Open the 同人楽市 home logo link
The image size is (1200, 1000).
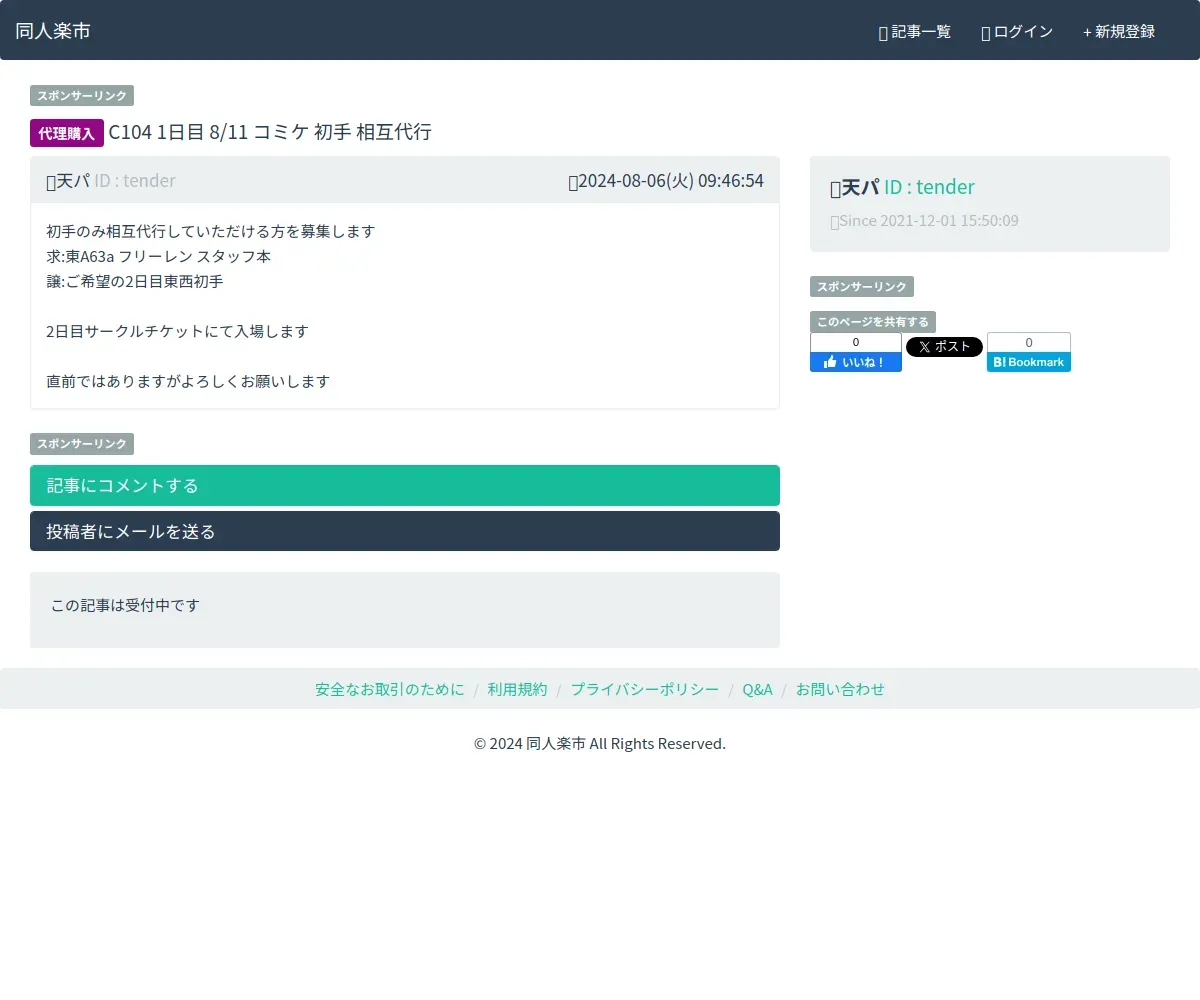tap(53, 31)
